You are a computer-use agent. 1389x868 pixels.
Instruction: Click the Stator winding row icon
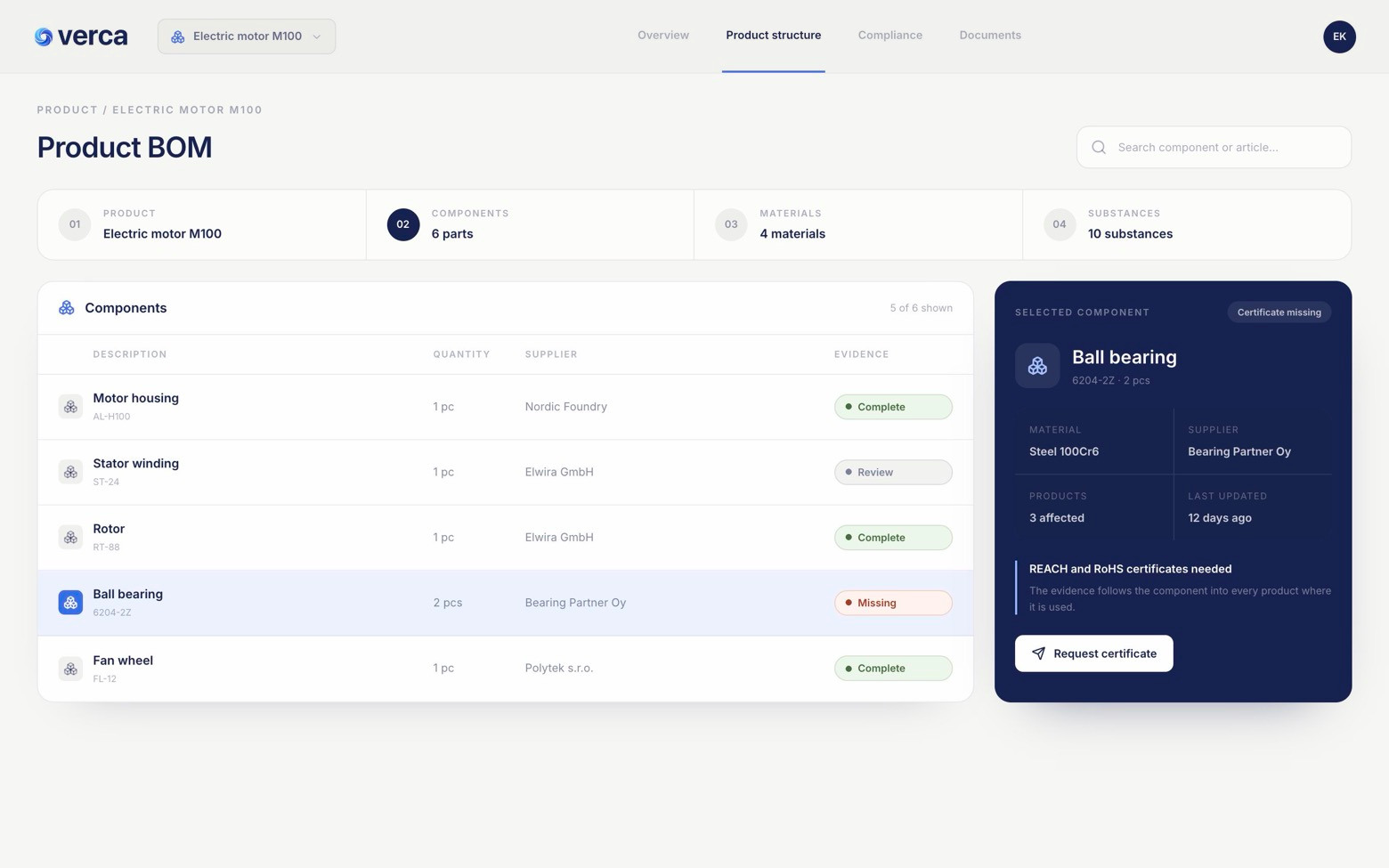70,472
